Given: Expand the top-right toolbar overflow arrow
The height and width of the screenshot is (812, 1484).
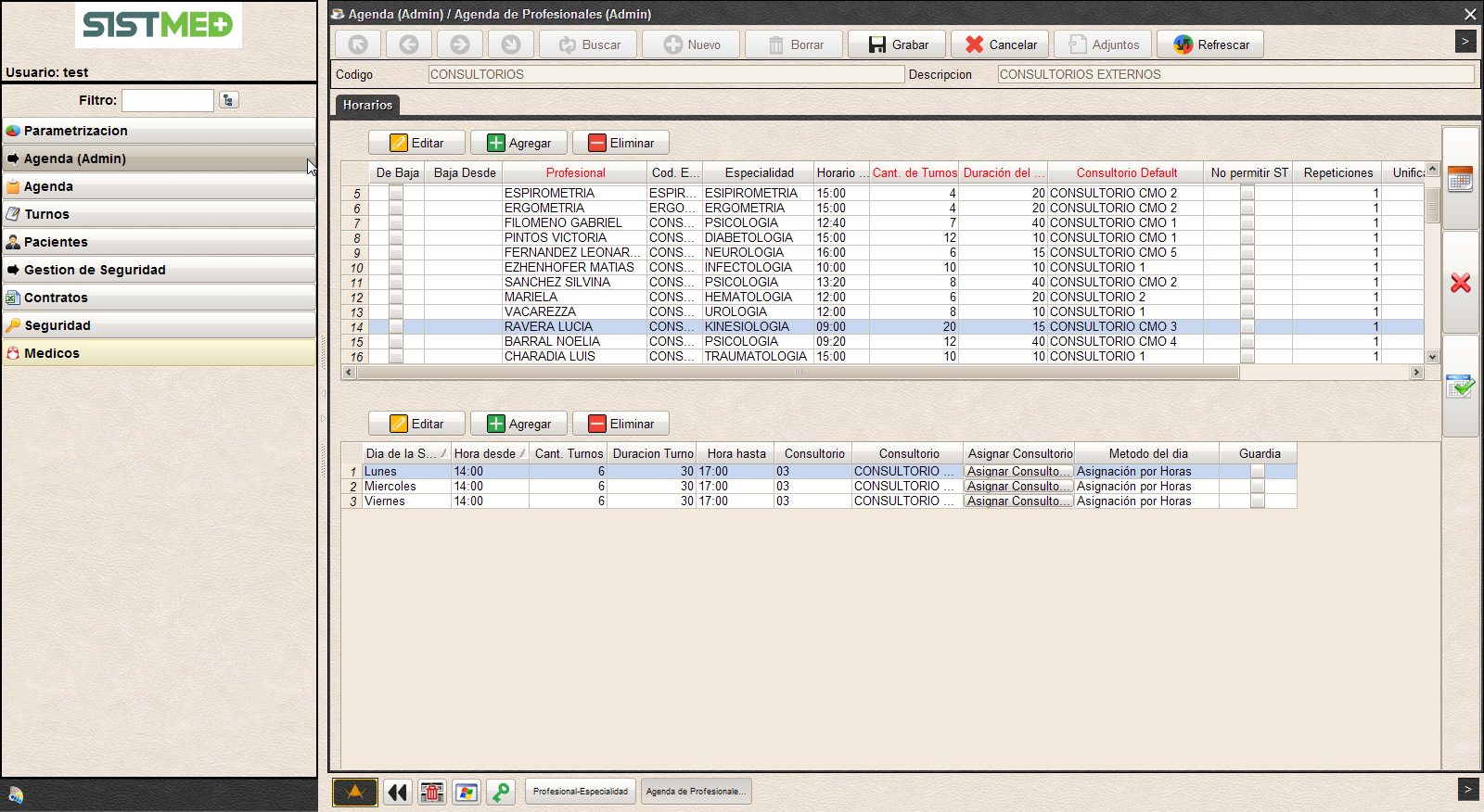Looking at the screenshot, I should pyautogui.click(x=1465, y=42).
